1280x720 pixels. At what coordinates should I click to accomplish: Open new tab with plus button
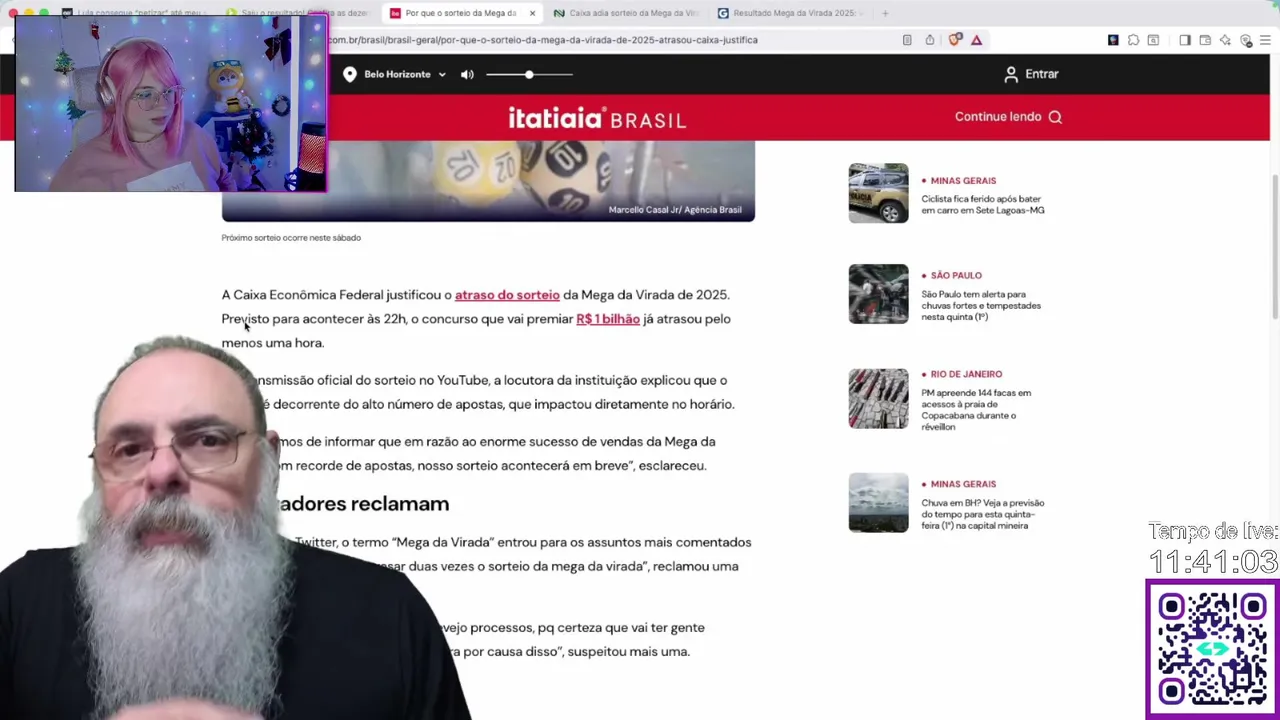click(885, 13)
